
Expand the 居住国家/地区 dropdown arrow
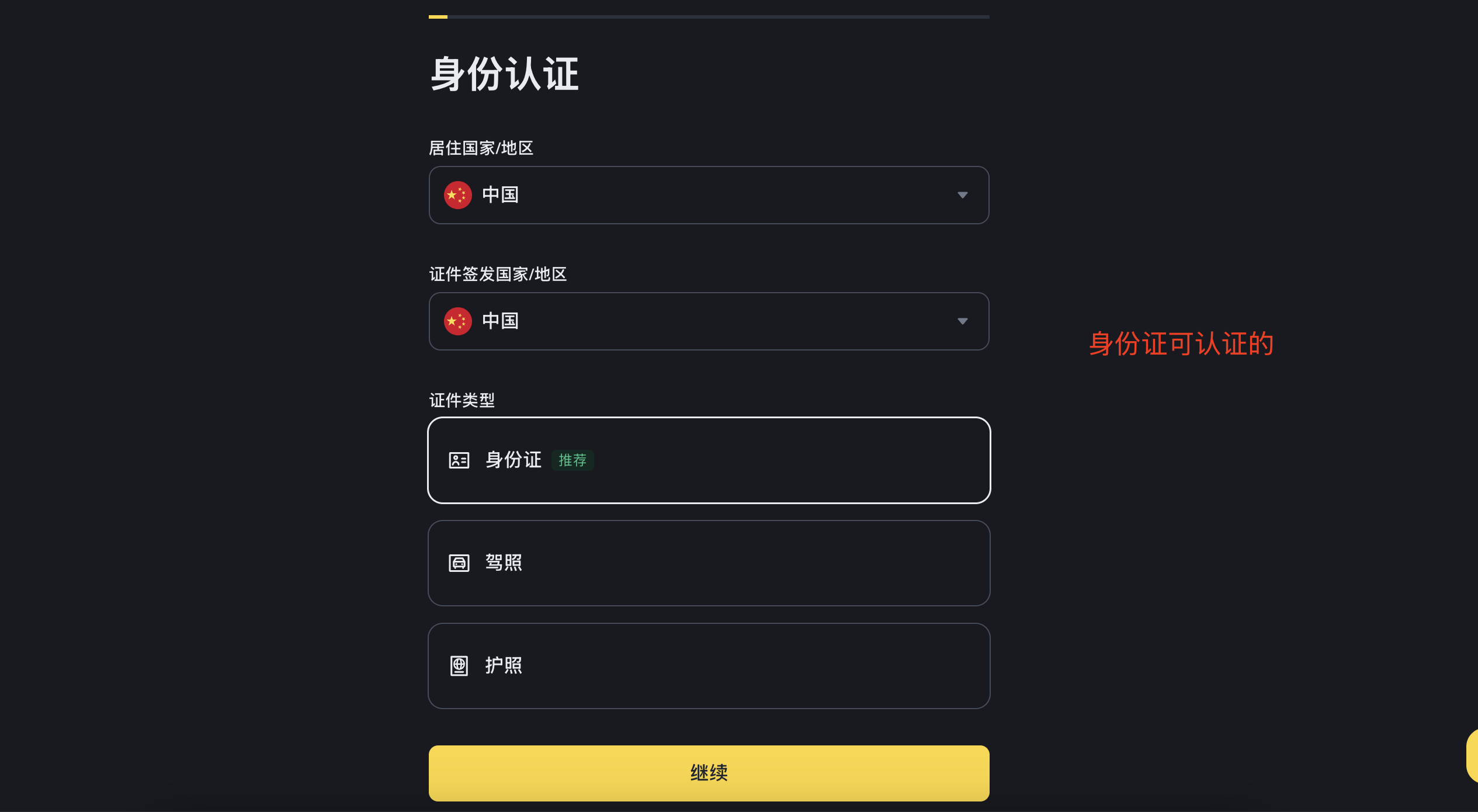click(963, 195)
